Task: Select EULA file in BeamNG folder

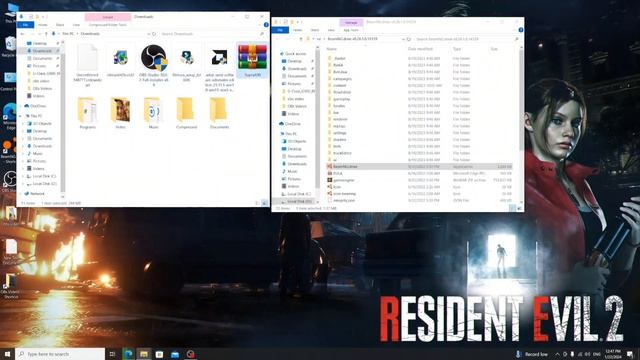Action: [x=419, y=173]
